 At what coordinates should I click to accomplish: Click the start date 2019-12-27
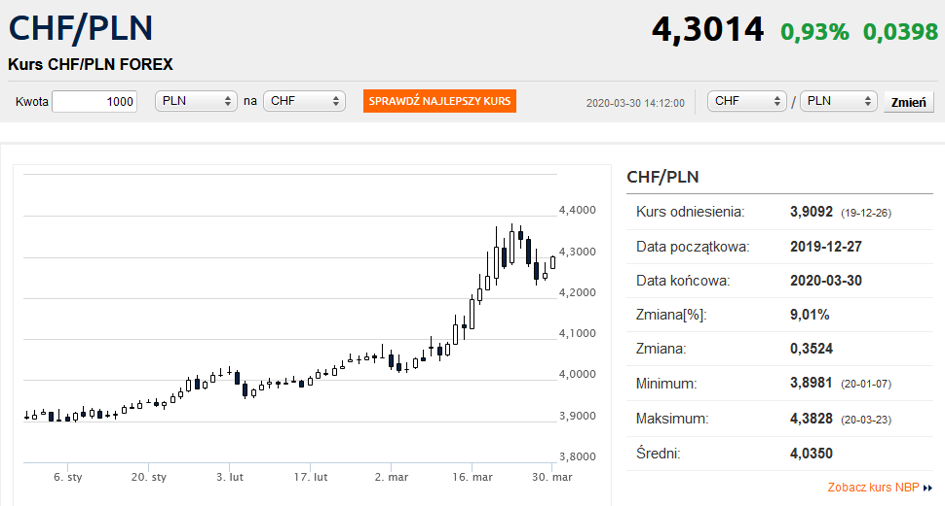click(826, 246)
